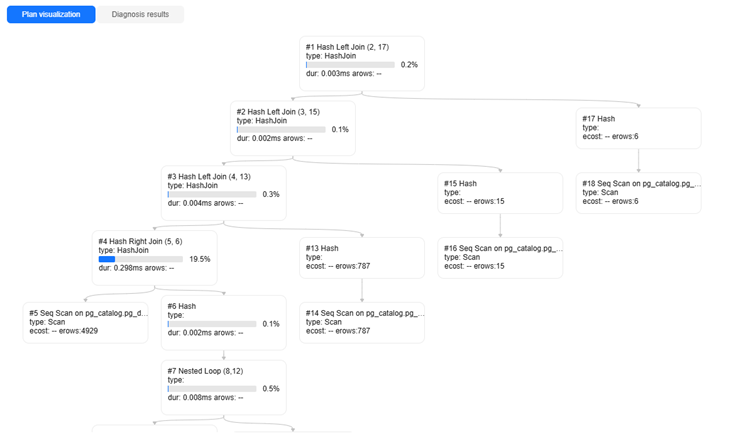Open the Diagnosis results tab
753x441 pixels.
pyautogui.click(x=140, y=14)
